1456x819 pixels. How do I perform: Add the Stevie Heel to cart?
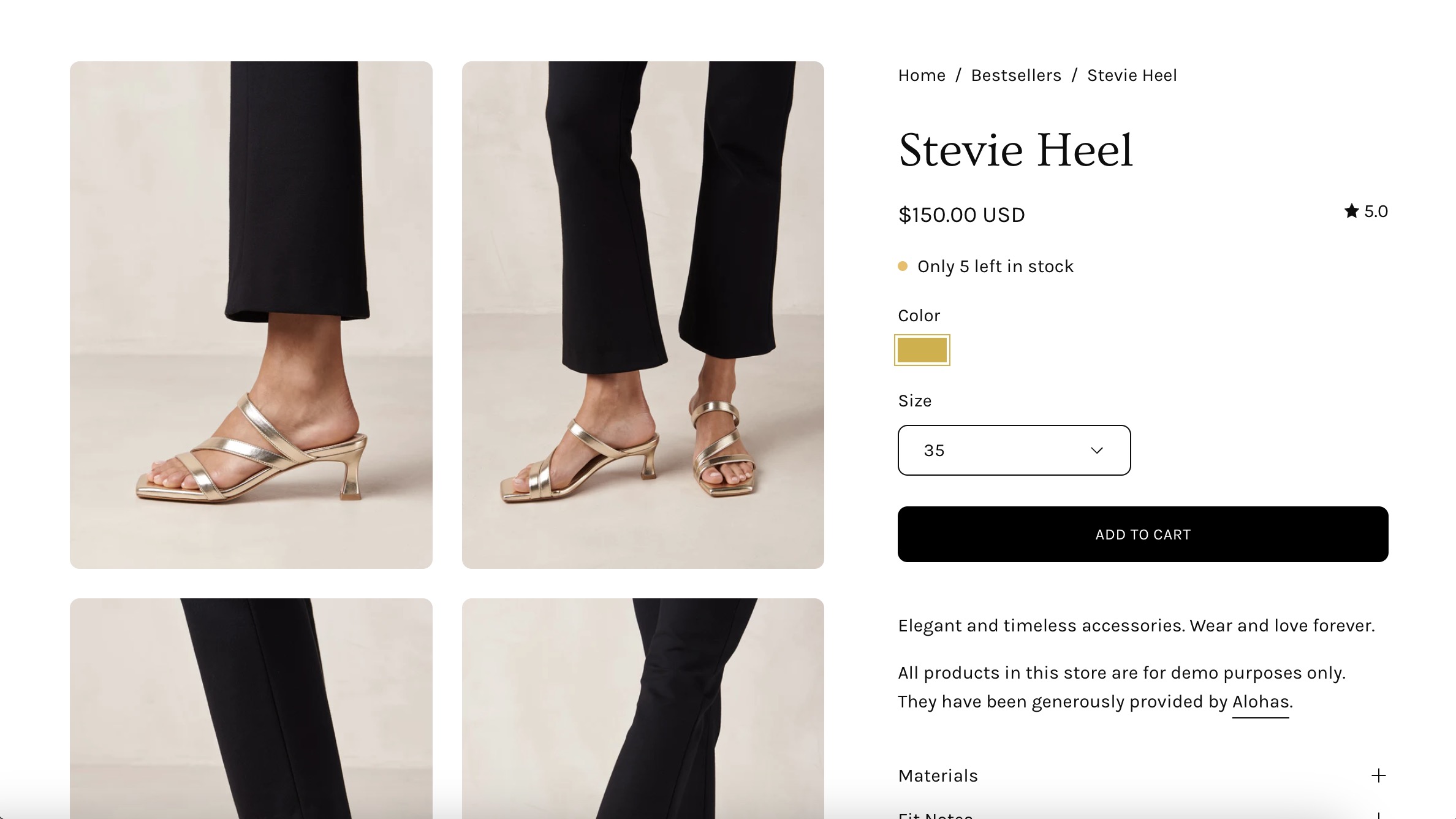(x=1142, y=534)
